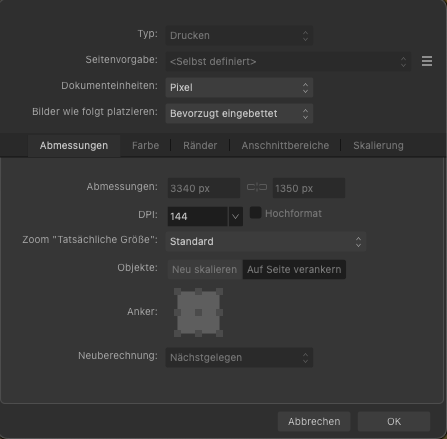Click the chain link icon between dimensions
Image resolution: width=447 pixels, height=439 pixels.
257,187
